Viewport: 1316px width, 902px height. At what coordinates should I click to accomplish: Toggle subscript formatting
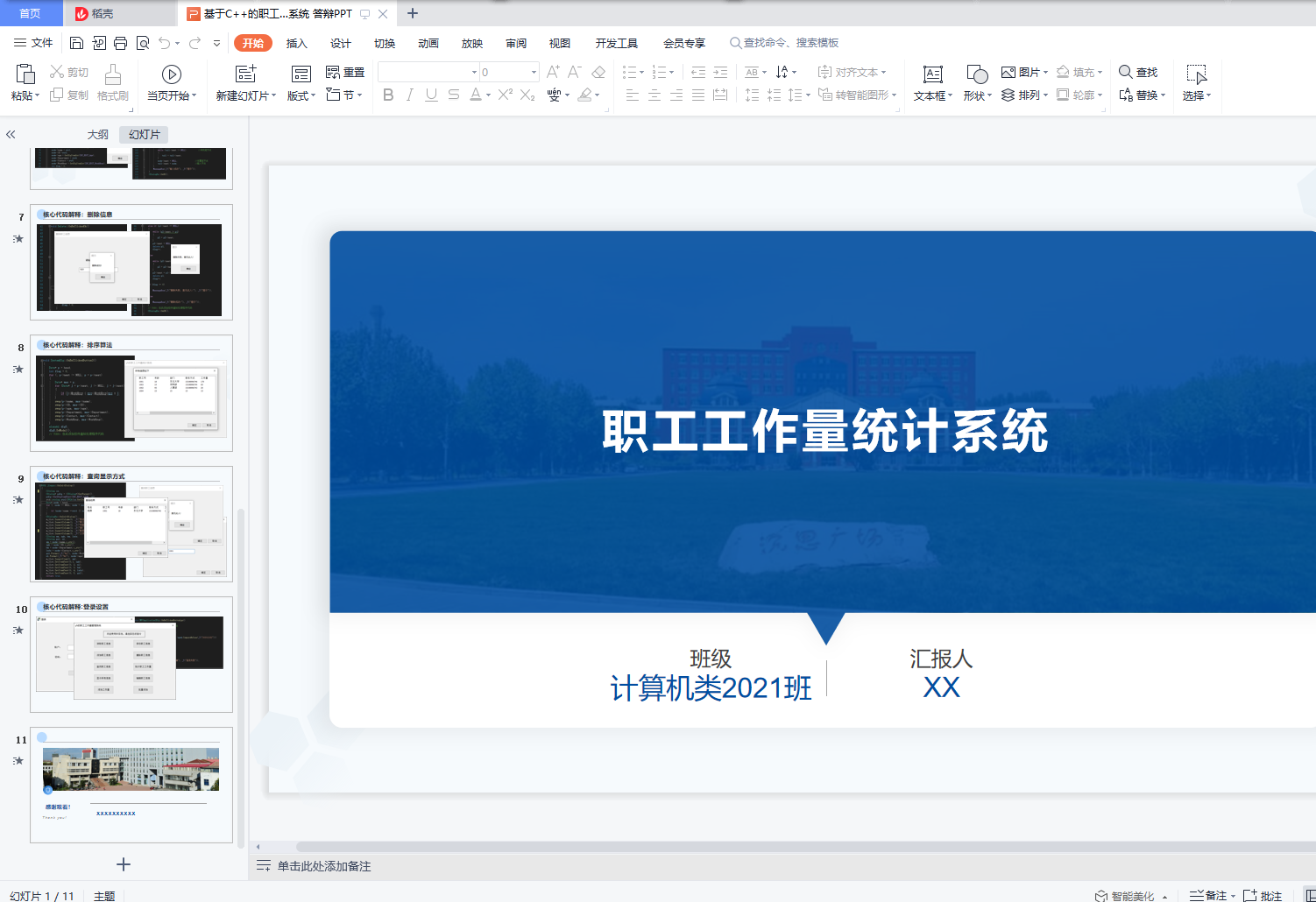click(x=527, y=95)
